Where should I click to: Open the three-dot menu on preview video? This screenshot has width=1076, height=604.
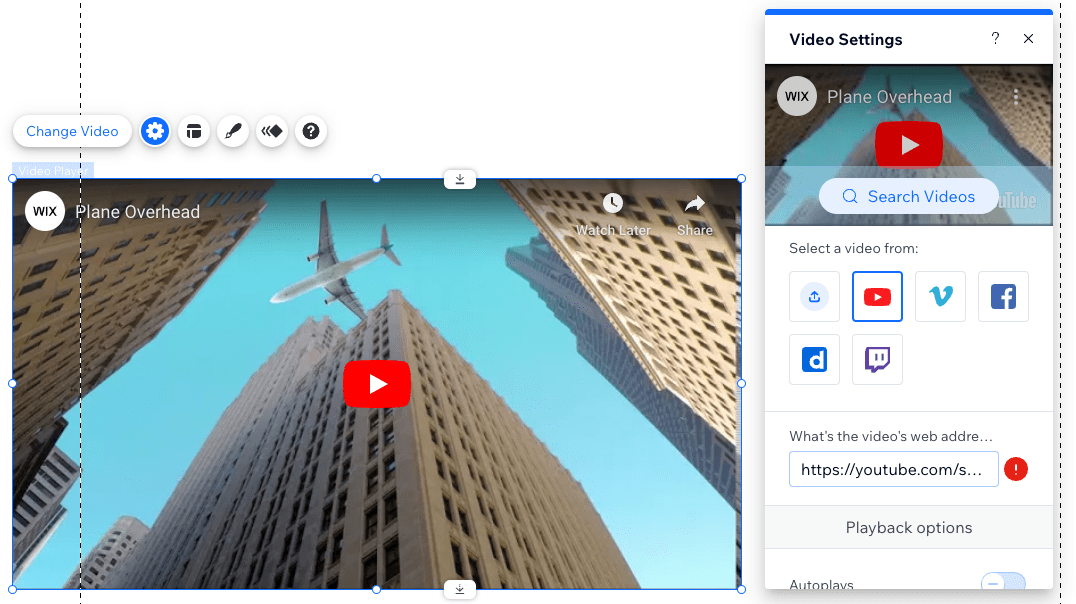click(1016, 97)
